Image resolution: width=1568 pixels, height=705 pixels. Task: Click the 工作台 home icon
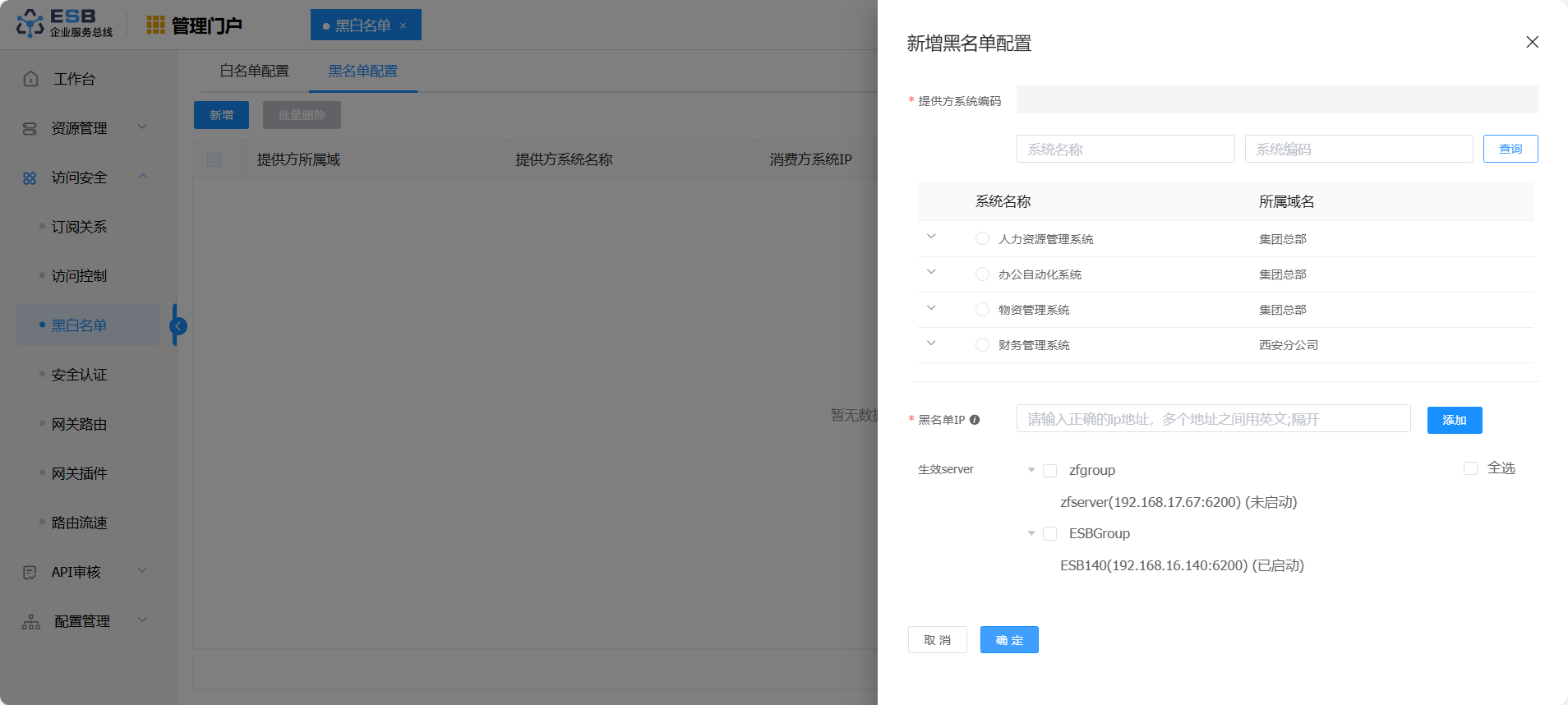pos(31,79)
